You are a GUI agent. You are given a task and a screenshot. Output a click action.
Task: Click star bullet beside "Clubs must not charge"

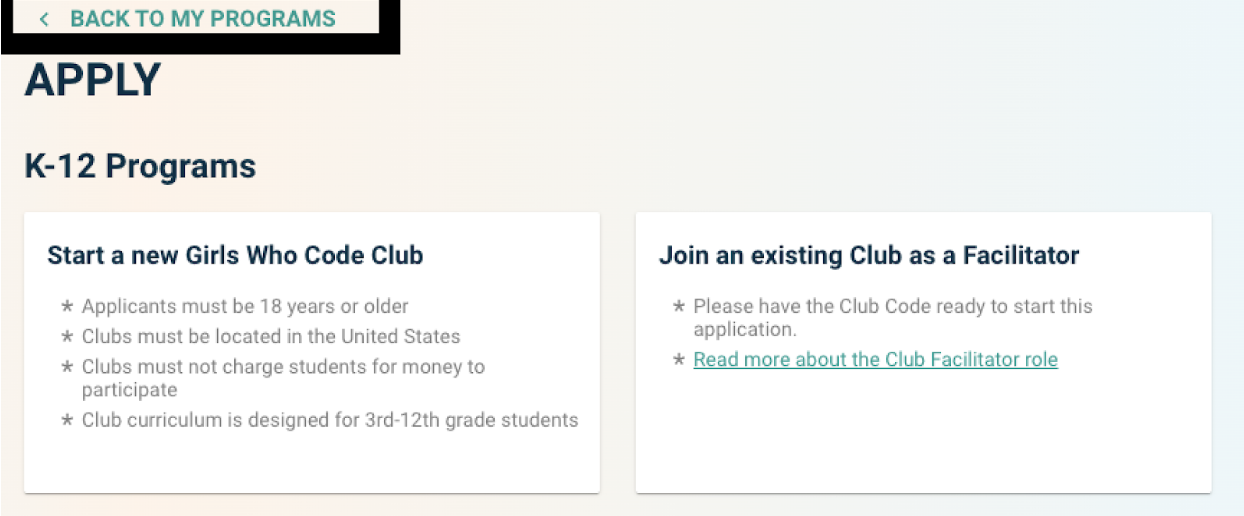[x=67, y=367]
